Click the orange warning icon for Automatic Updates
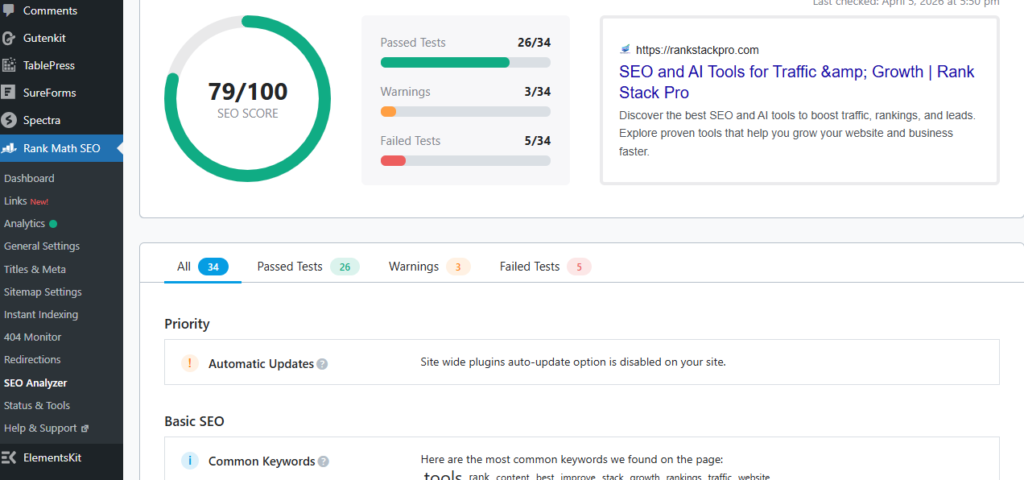 [x=189, y=363]
